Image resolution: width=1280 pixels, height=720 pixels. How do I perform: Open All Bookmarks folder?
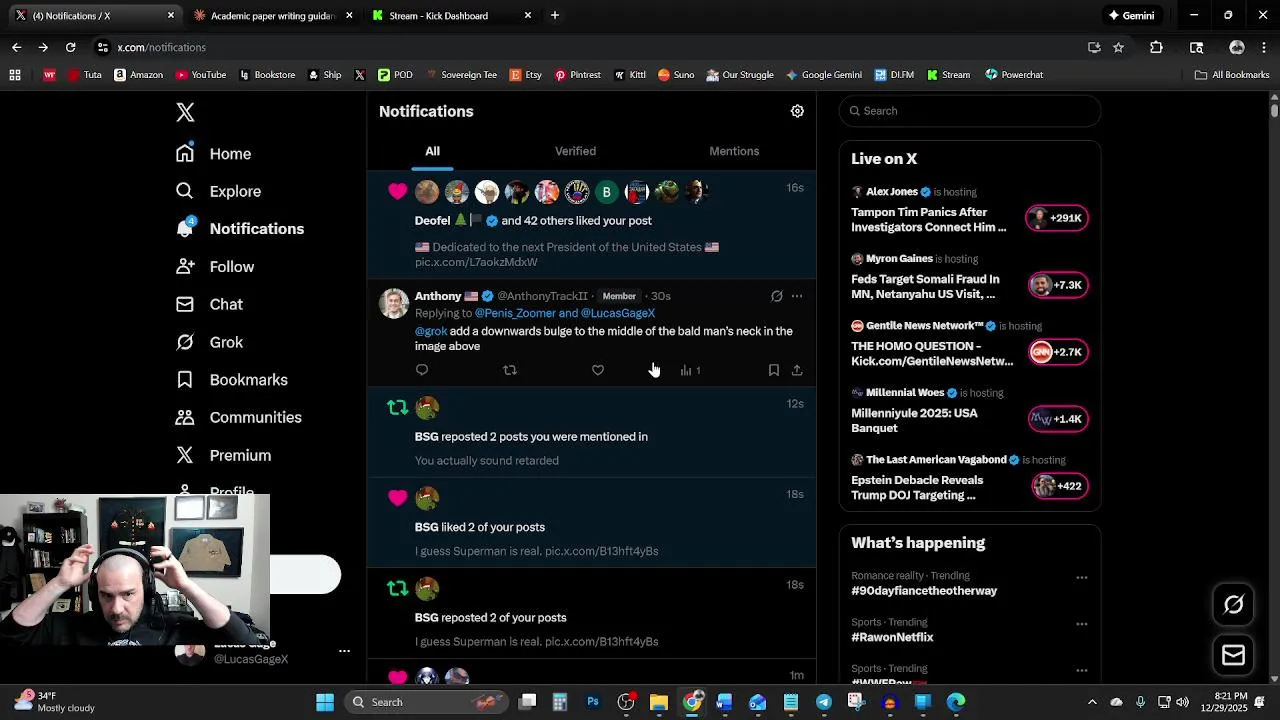pyautogui.click(x=1232, y=75)
